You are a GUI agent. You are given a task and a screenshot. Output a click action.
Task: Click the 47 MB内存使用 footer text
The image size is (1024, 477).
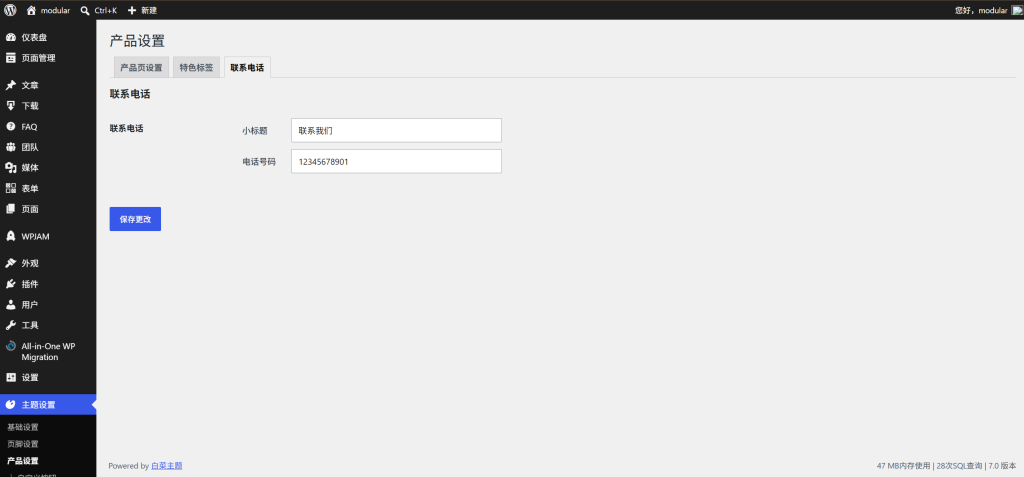[x=903, y=466]
